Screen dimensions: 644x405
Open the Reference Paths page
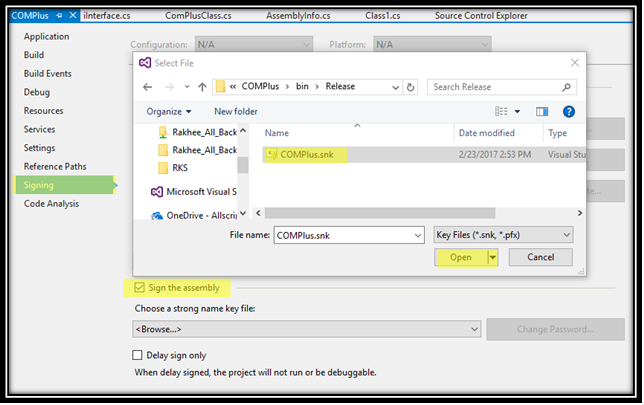coord(55,166)
